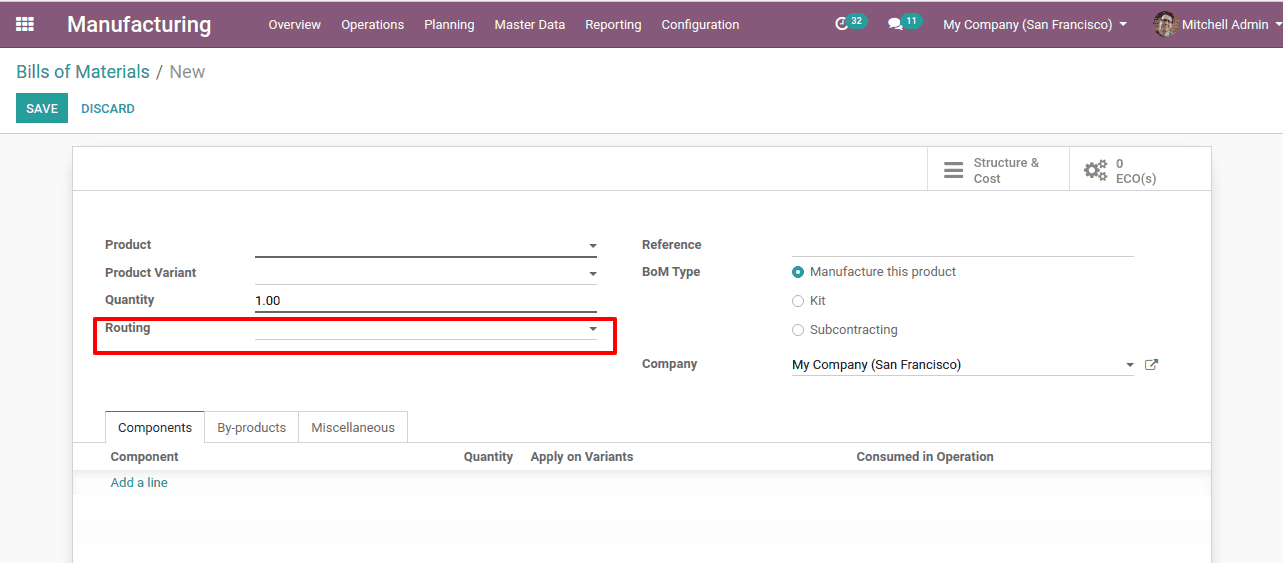Screen dimensions: 1283x563
Task: Open the Master Data menu
Action: tap(530, 24)
